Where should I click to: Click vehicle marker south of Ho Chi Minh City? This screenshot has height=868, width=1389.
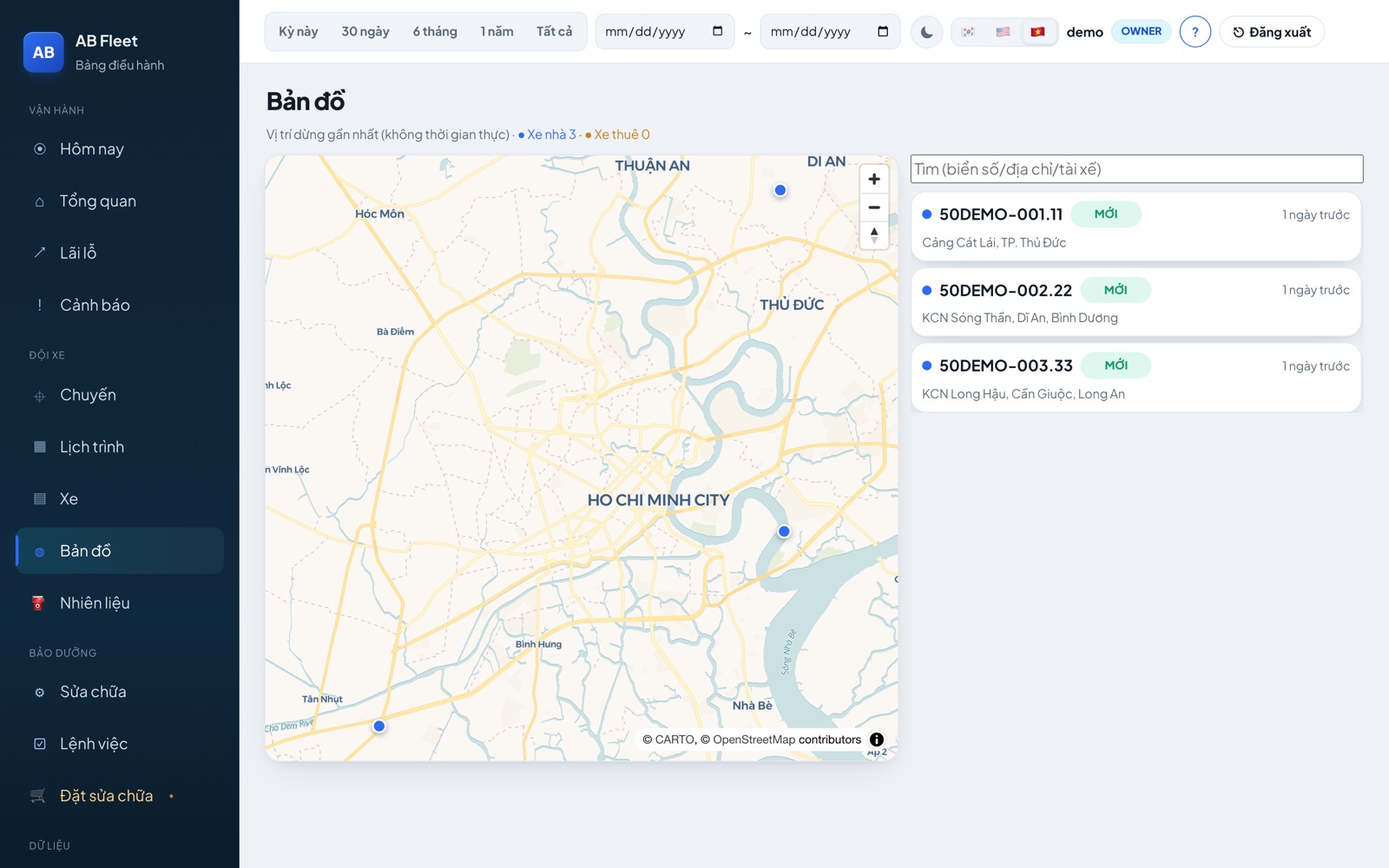784,531
